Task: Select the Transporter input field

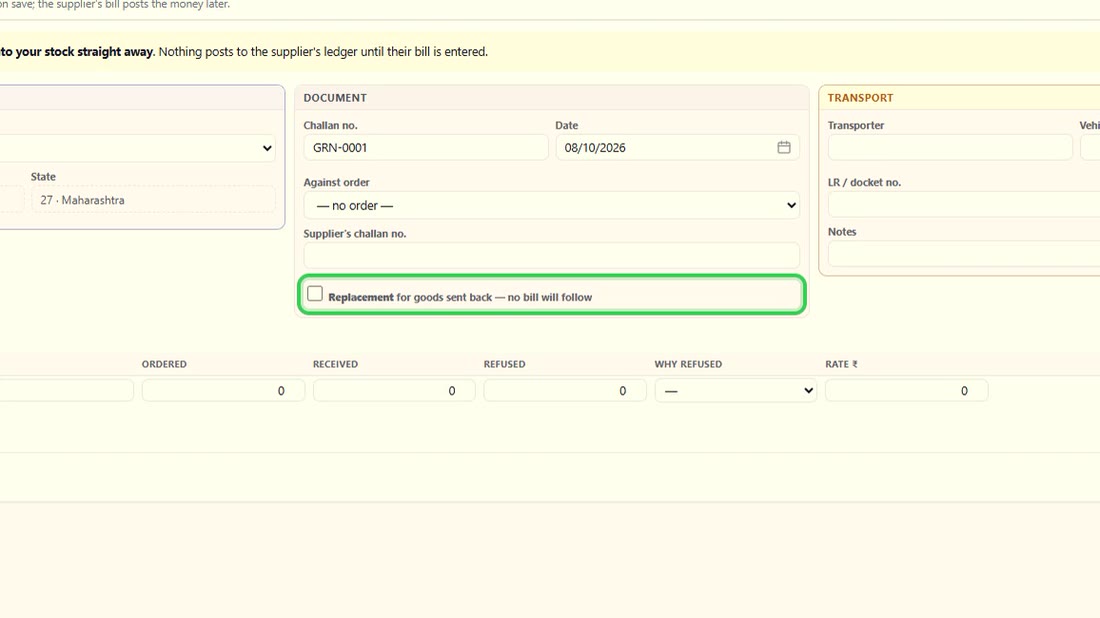Action: point(950,147)
